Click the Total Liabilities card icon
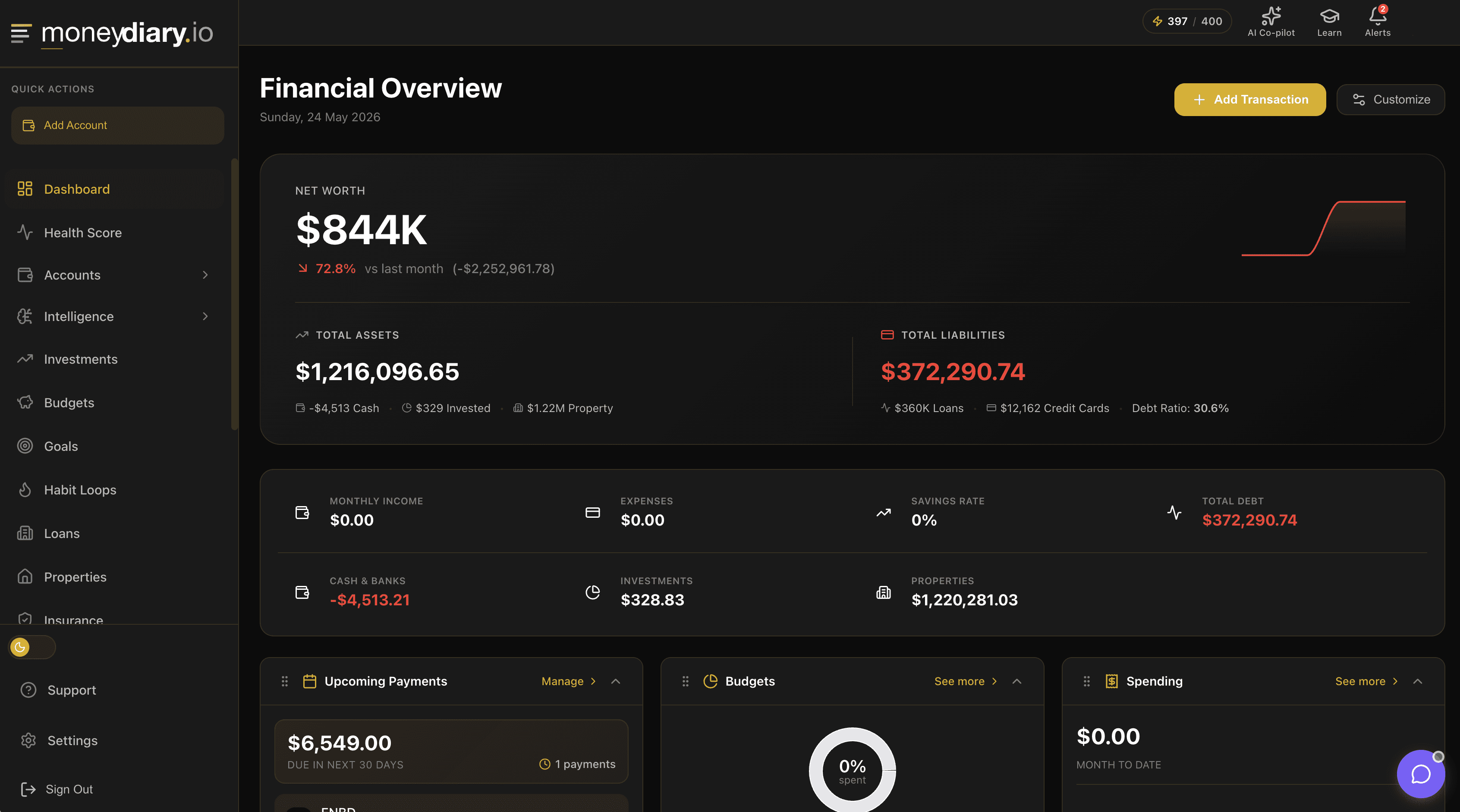 tap(887, 335)
